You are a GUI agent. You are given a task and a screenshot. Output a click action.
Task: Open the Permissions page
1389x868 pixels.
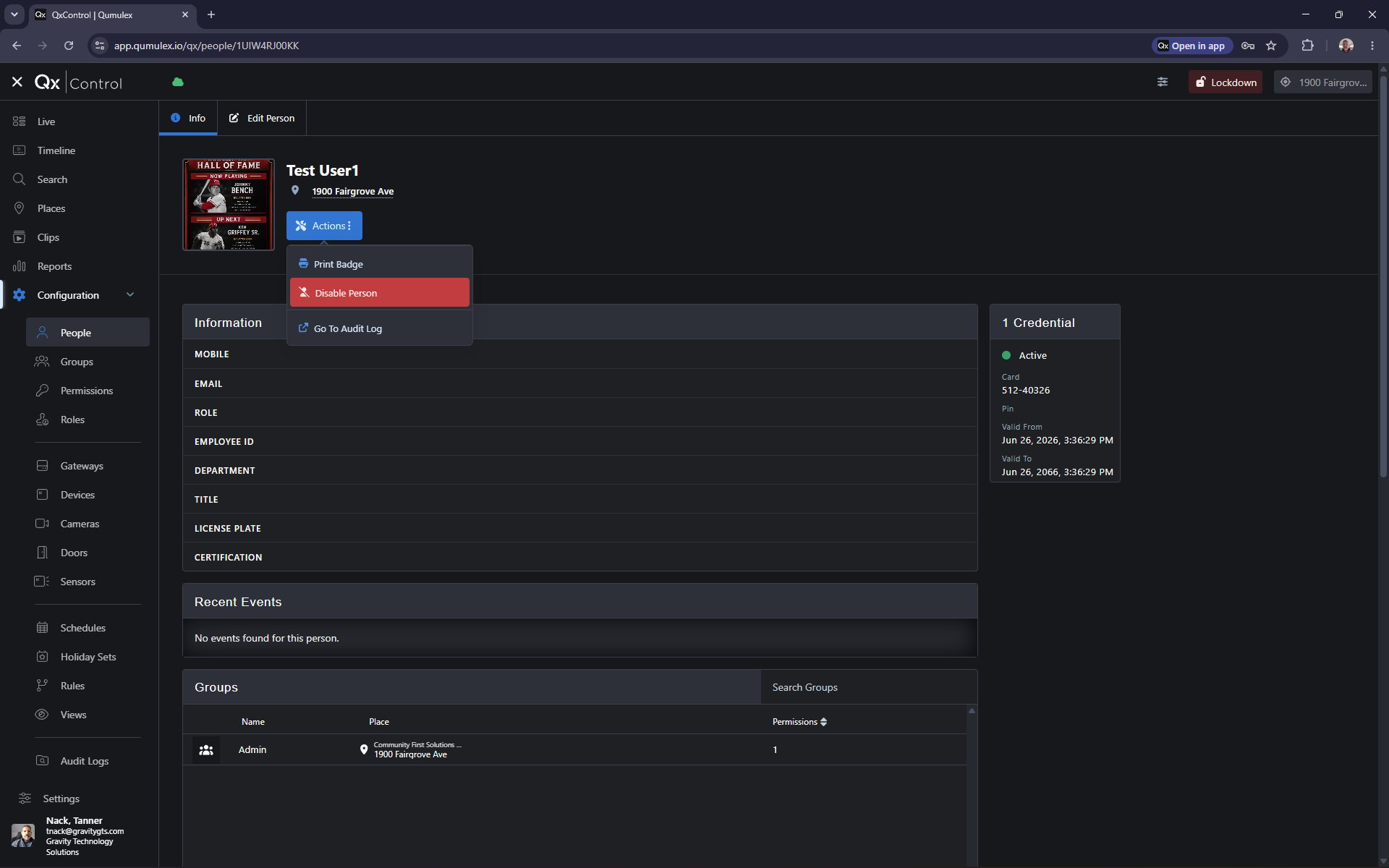point(88,391)
